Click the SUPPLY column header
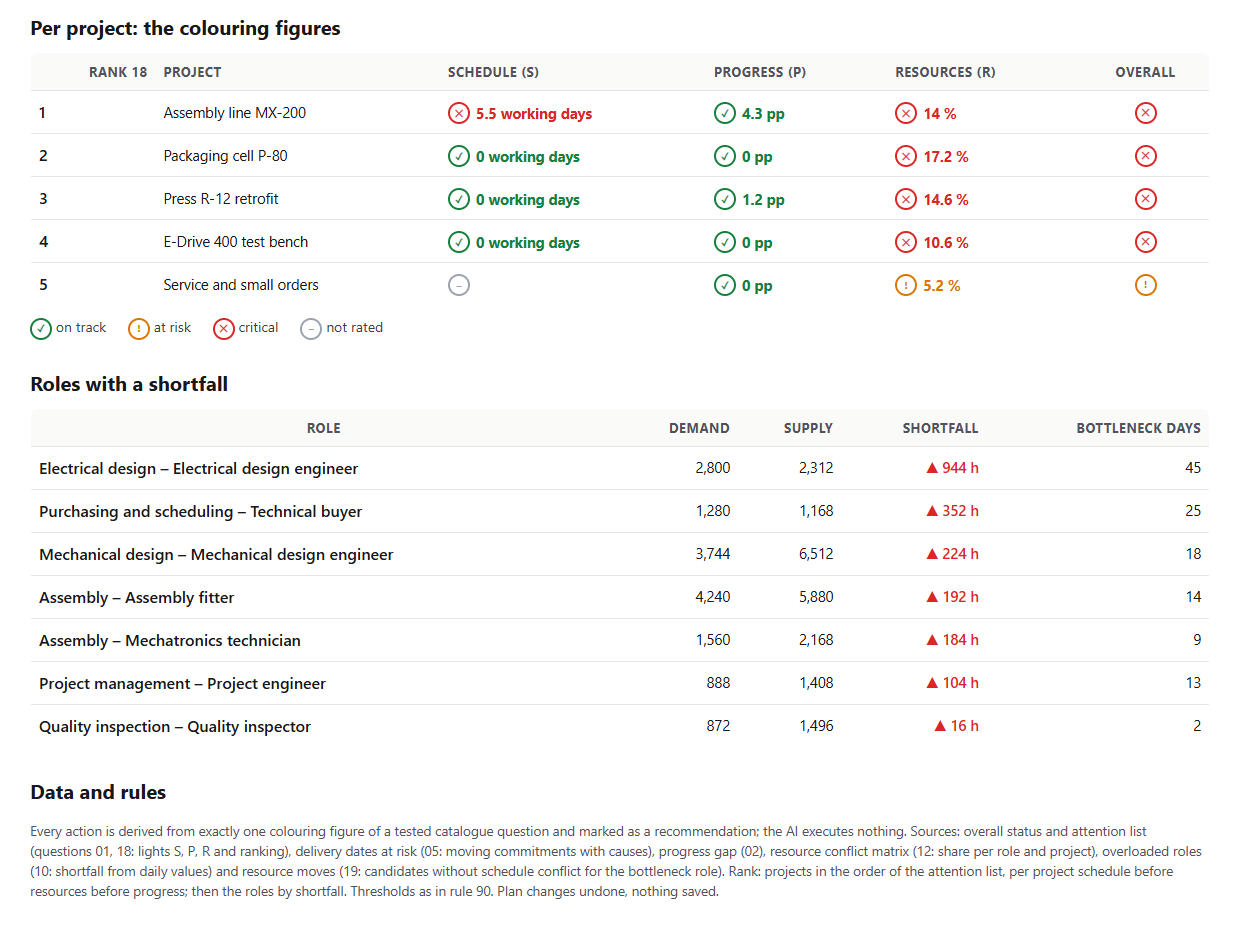The image size is (1240, 950). [x=808, y=428]
